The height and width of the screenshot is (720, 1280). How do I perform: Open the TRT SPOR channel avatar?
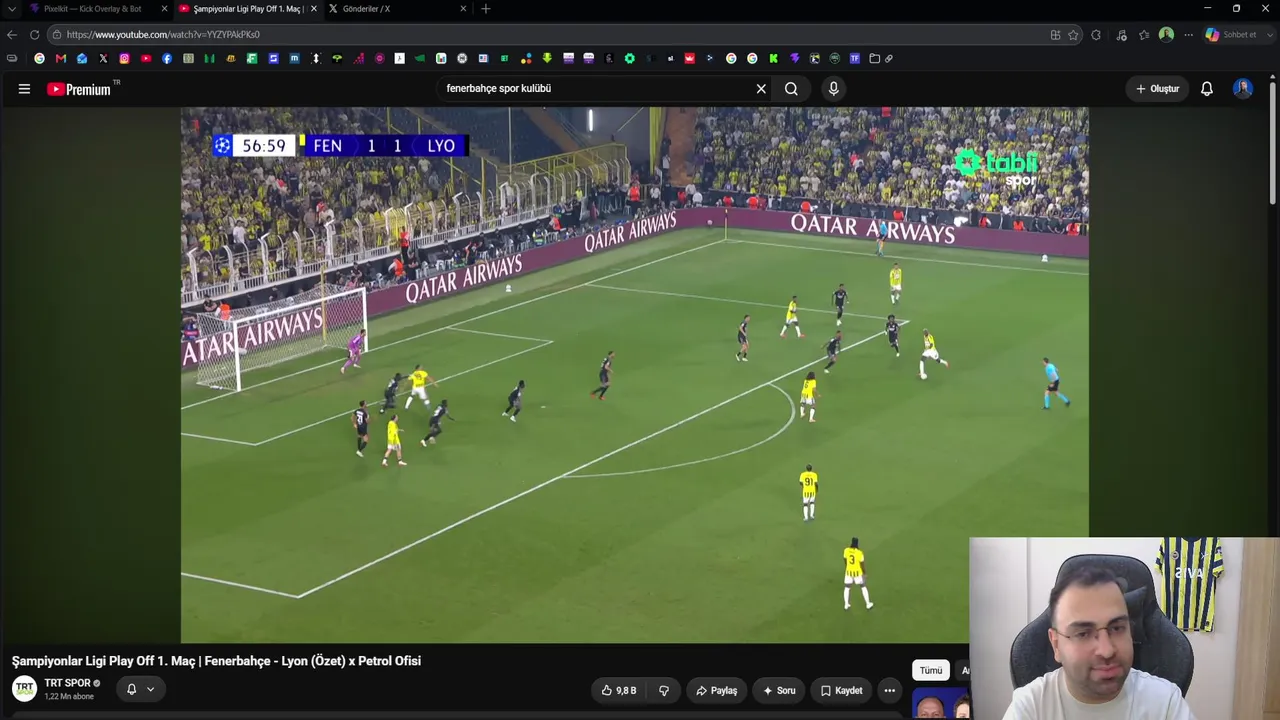pyautogui.click(x=24, y=689)
